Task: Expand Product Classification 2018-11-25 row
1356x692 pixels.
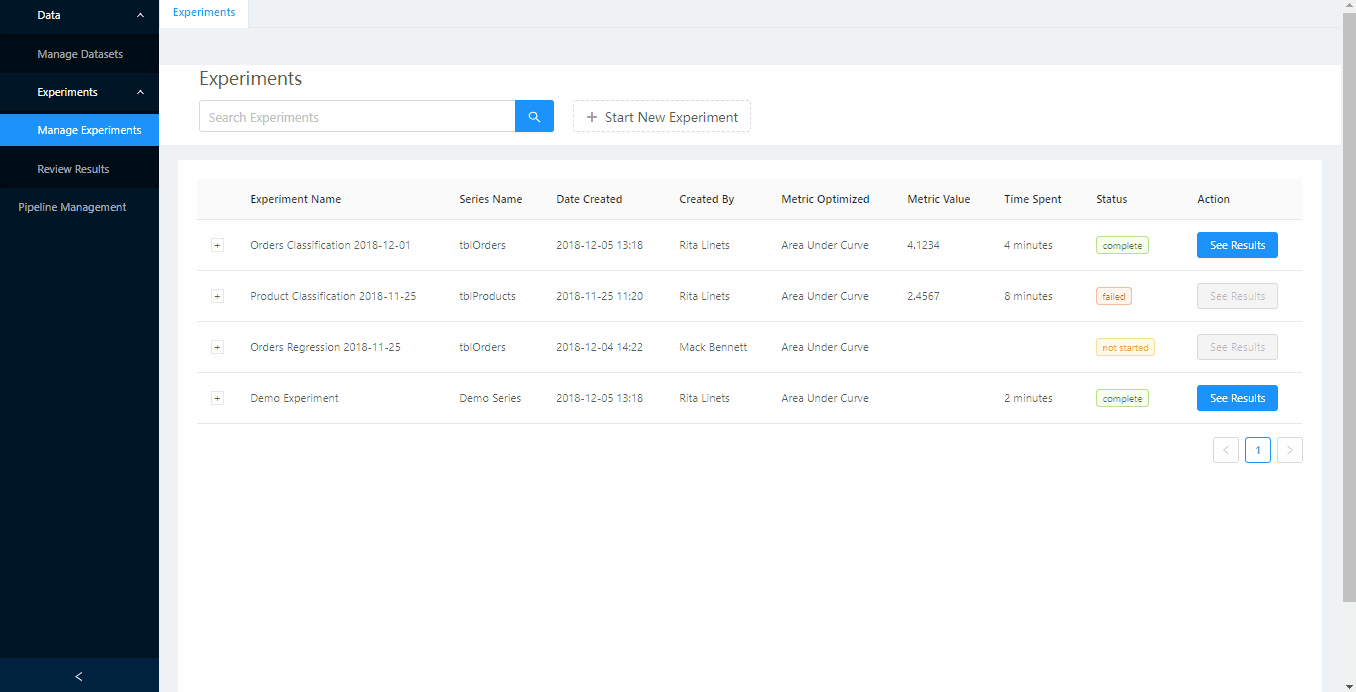Action: click(x=217, y=296)
